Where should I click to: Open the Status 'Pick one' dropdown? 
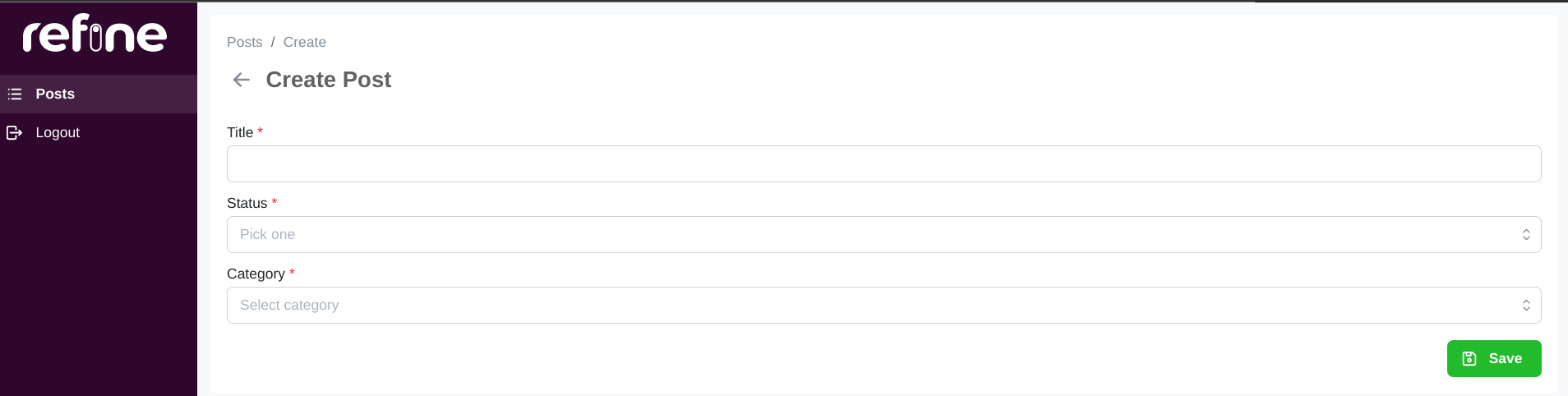point(883,235)
